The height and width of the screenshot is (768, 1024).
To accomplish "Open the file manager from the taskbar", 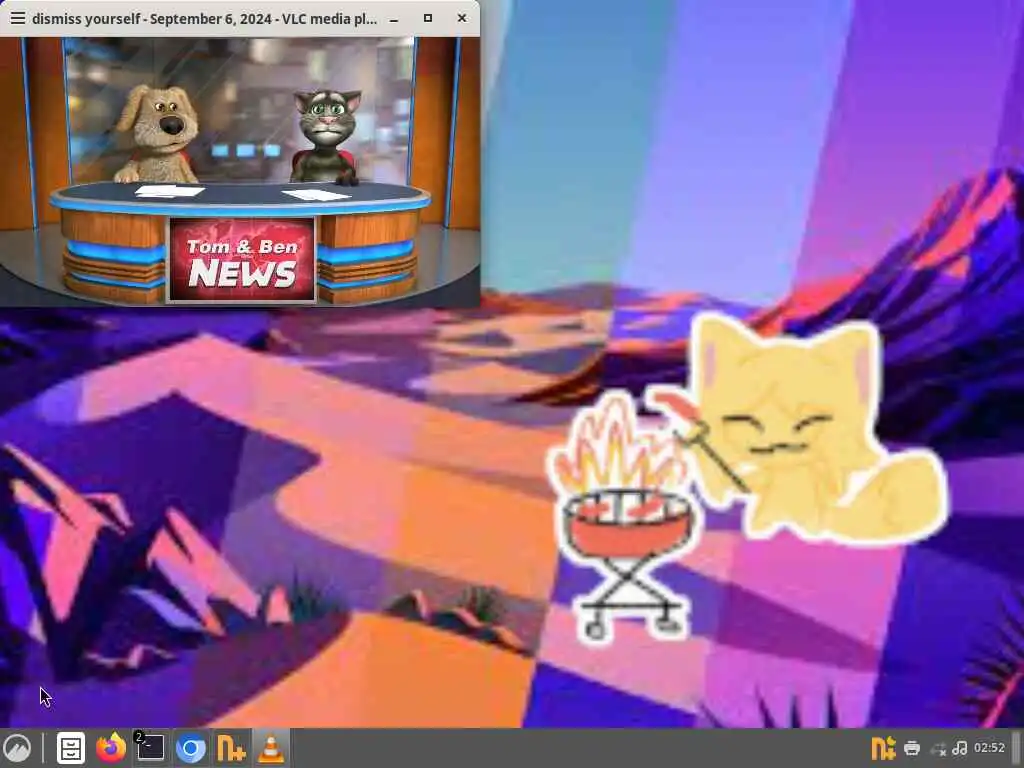I will (x=71, y=748).
